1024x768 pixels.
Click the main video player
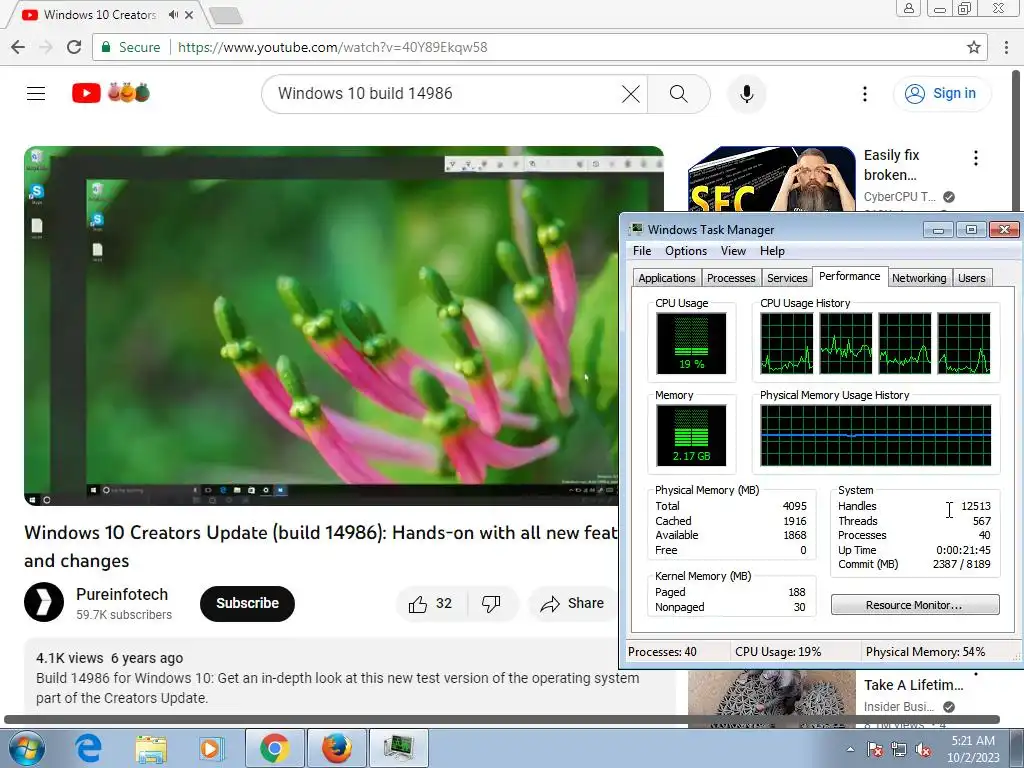point(321,326)
